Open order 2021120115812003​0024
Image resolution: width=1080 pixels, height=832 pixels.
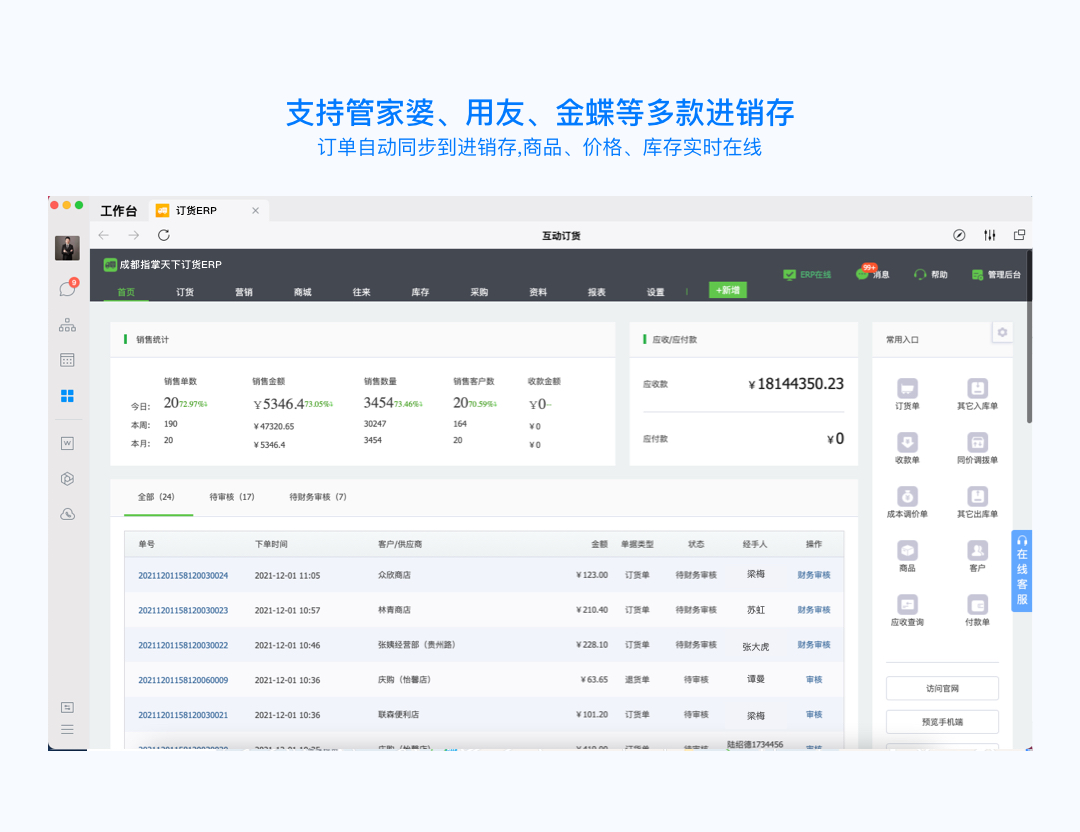click(183, 575)
